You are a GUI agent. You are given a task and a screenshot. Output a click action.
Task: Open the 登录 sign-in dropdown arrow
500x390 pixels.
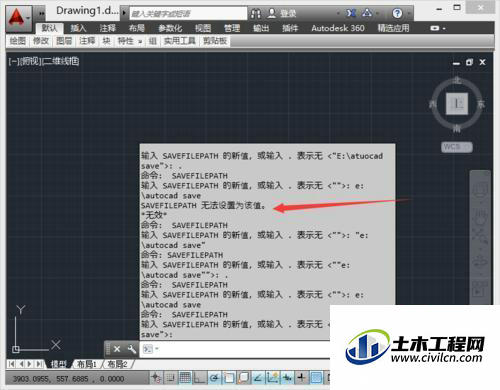tap(338, 13)
